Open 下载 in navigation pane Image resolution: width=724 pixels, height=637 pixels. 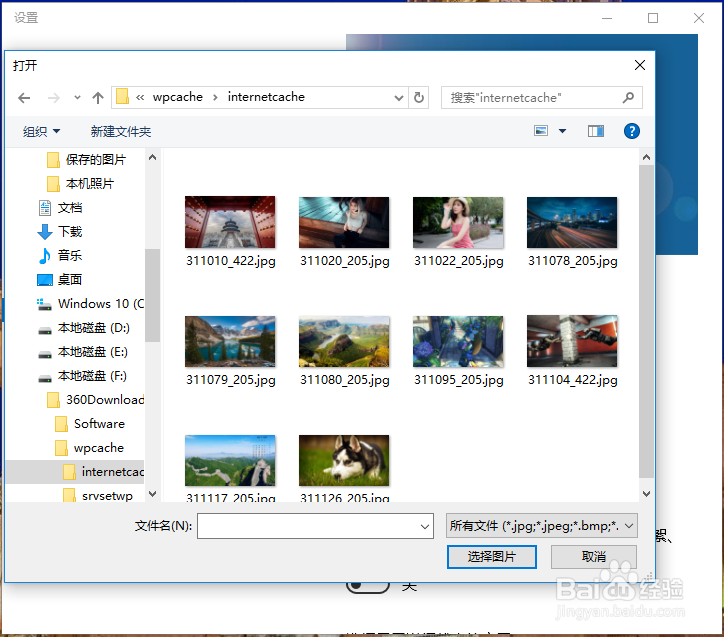(x=60, y=232)
